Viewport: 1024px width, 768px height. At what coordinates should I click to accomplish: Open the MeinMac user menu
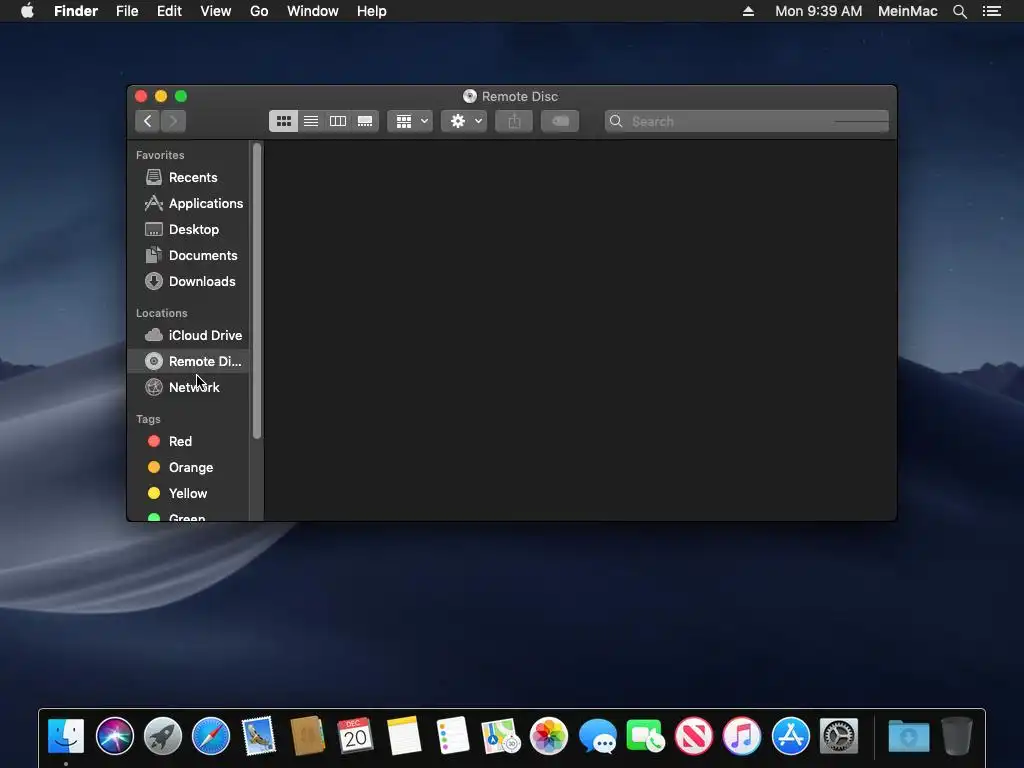tap(908, 11)
